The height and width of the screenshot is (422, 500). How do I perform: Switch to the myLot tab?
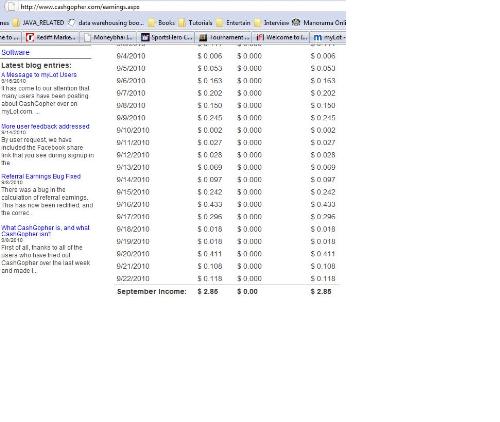pos(329,37)
